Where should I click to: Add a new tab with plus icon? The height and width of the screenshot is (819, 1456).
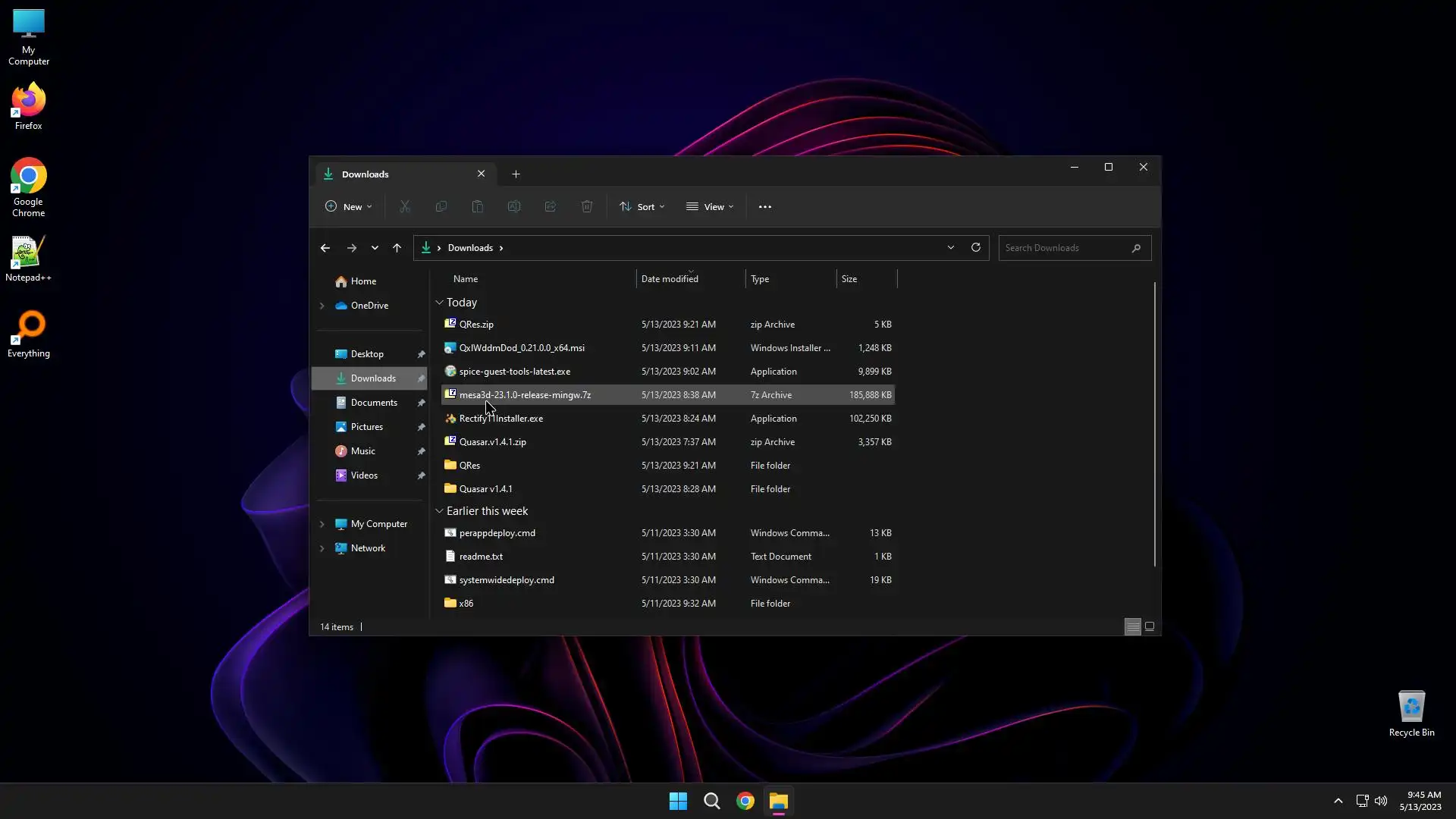[516, 174]
